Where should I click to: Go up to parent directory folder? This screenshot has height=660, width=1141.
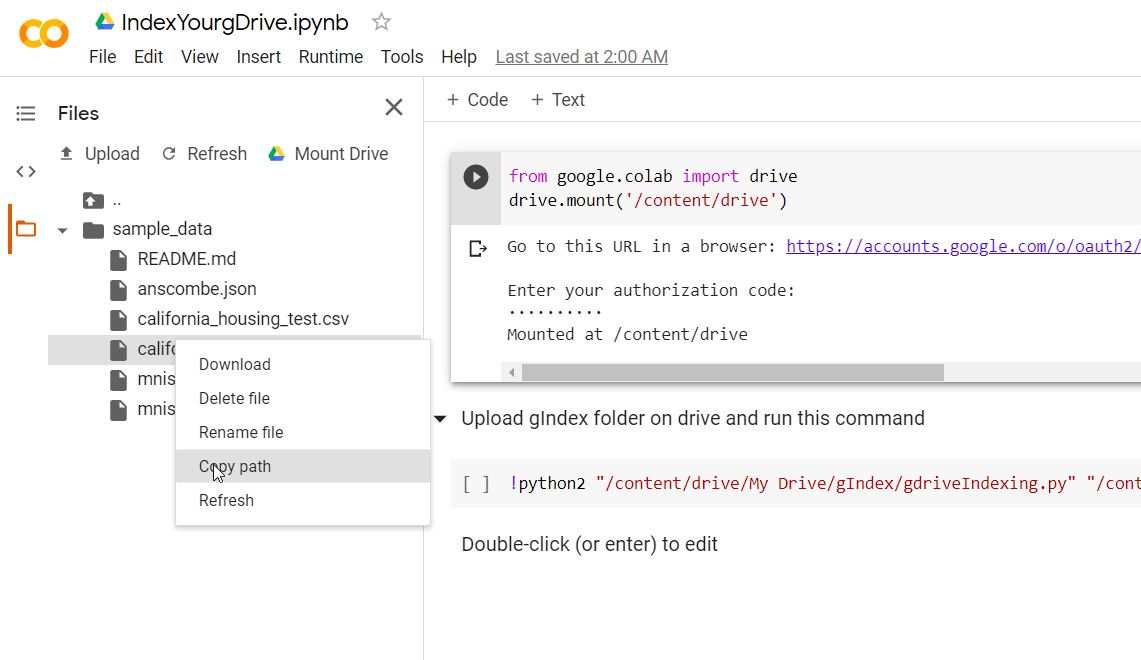94,200
